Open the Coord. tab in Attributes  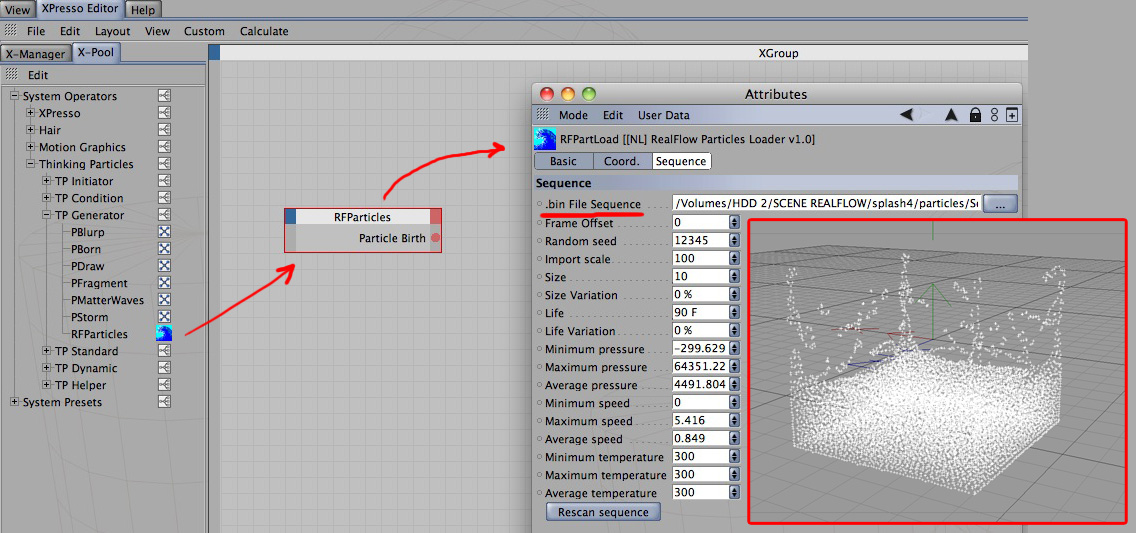[x=622, y=161]
